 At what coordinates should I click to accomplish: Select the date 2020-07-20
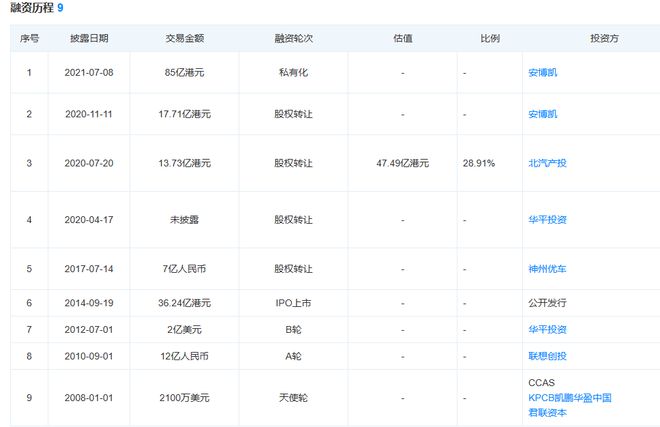[x=89, y=163]
